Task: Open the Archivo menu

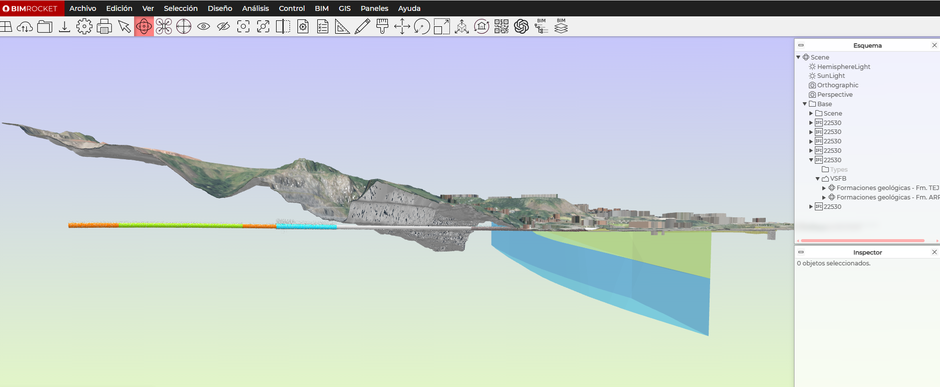Action: 83,8
